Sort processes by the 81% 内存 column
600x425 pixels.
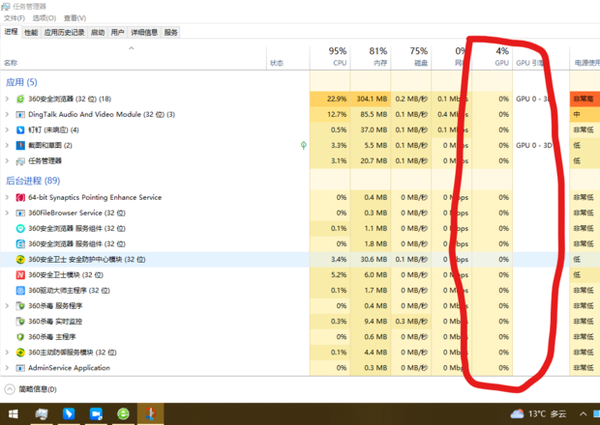click(370, 57)
